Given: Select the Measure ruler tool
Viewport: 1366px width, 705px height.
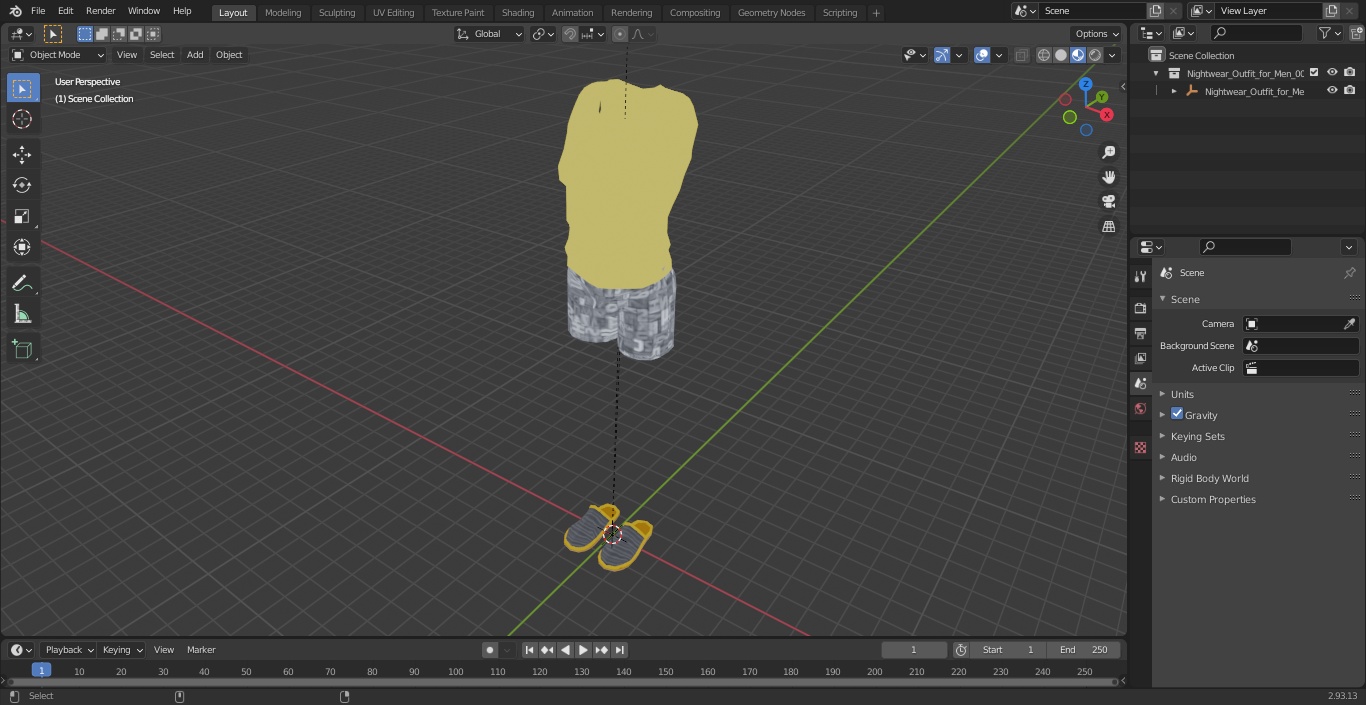Looking at the screenshot, I should tap(22, 315).
